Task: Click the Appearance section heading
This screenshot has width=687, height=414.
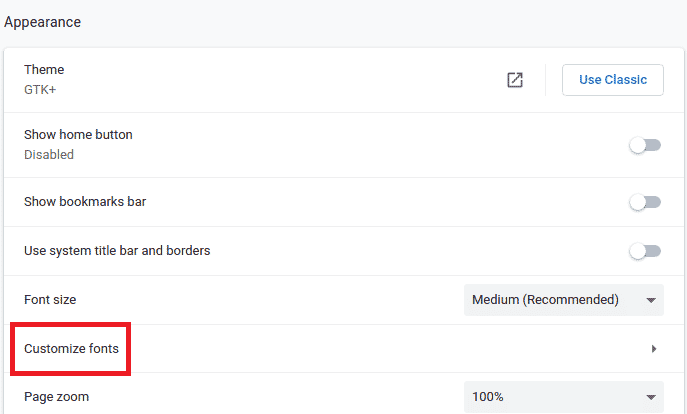Action: click(x=42, y=22)
